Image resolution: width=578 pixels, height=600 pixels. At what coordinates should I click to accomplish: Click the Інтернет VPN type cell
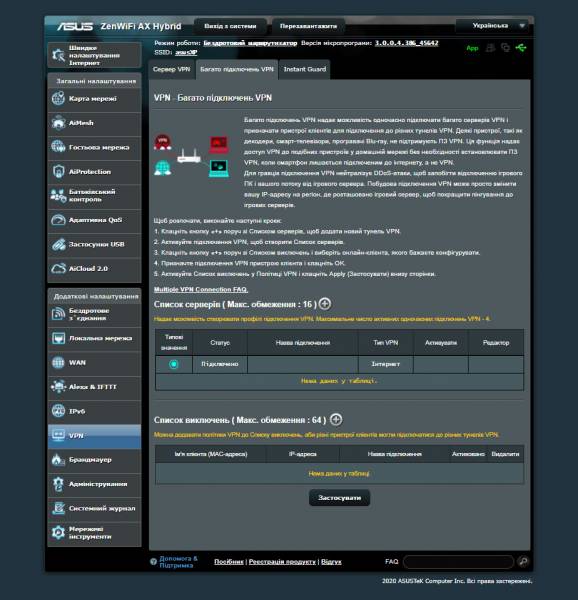[x=386, y=364]
